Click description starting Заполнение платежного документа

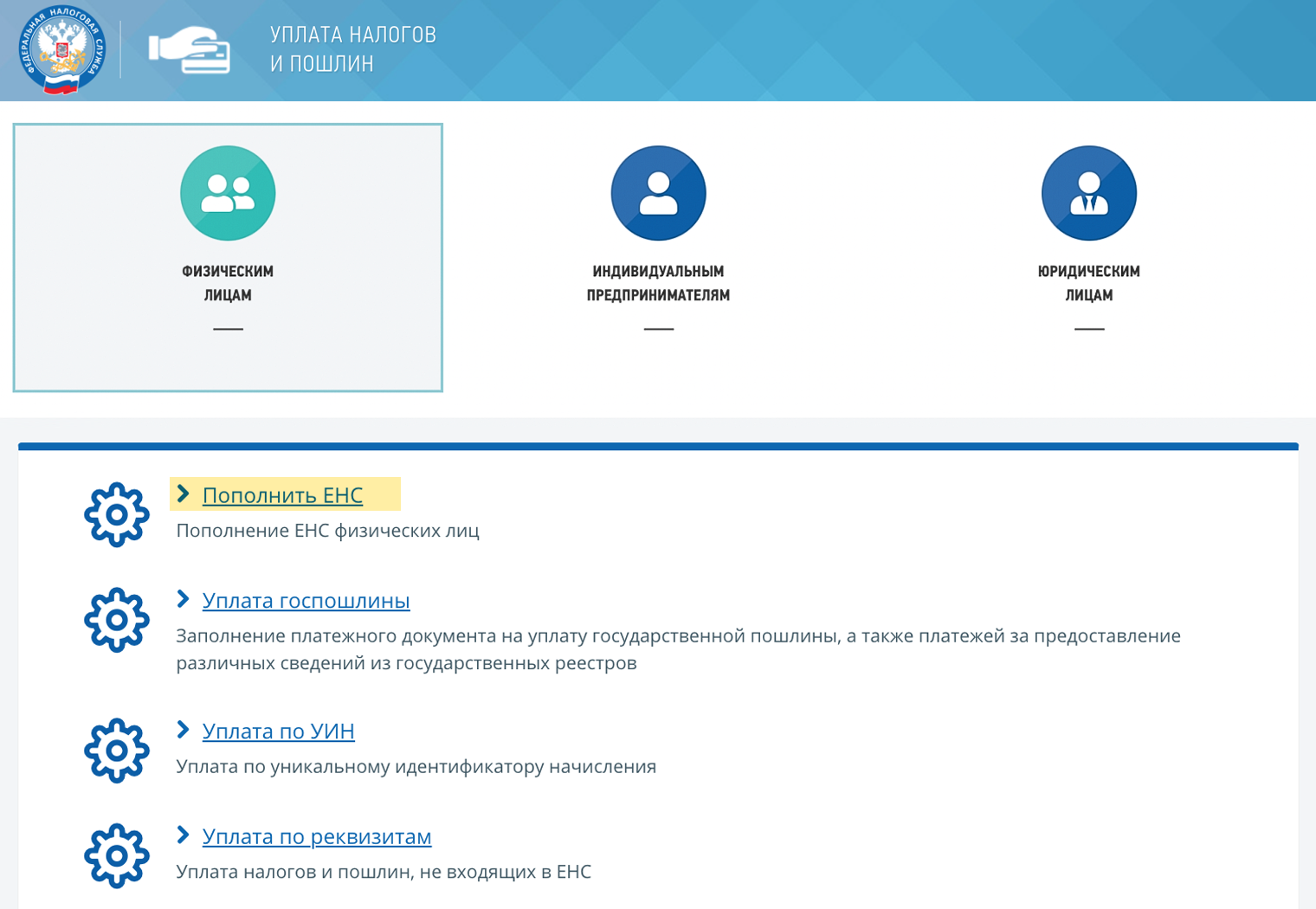pos(678,649)
